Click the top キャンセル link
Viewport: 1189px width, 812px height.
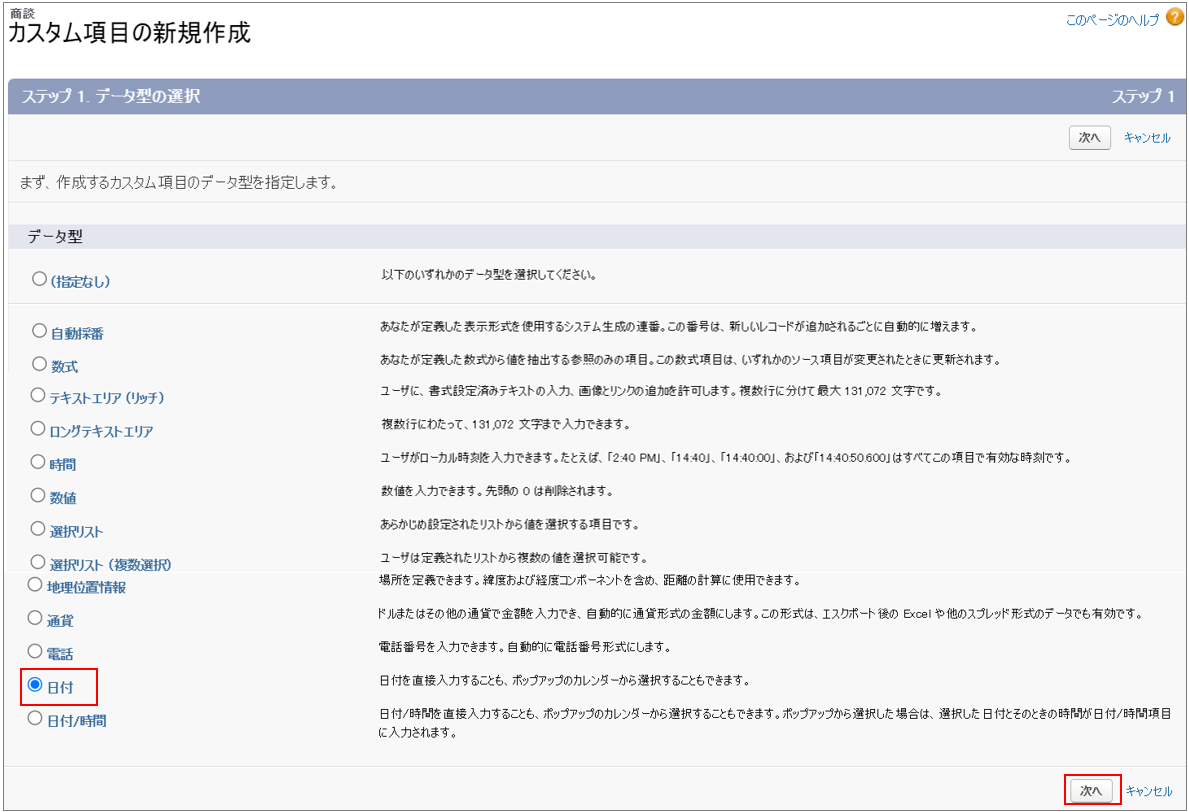(1147, 138)
